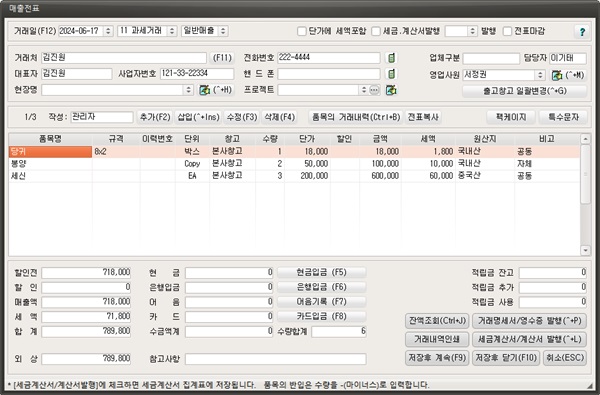Click the 품목명 column header
Image resolution: width=600 pixels, height=395 pixels.
click(x=51, y=139)
